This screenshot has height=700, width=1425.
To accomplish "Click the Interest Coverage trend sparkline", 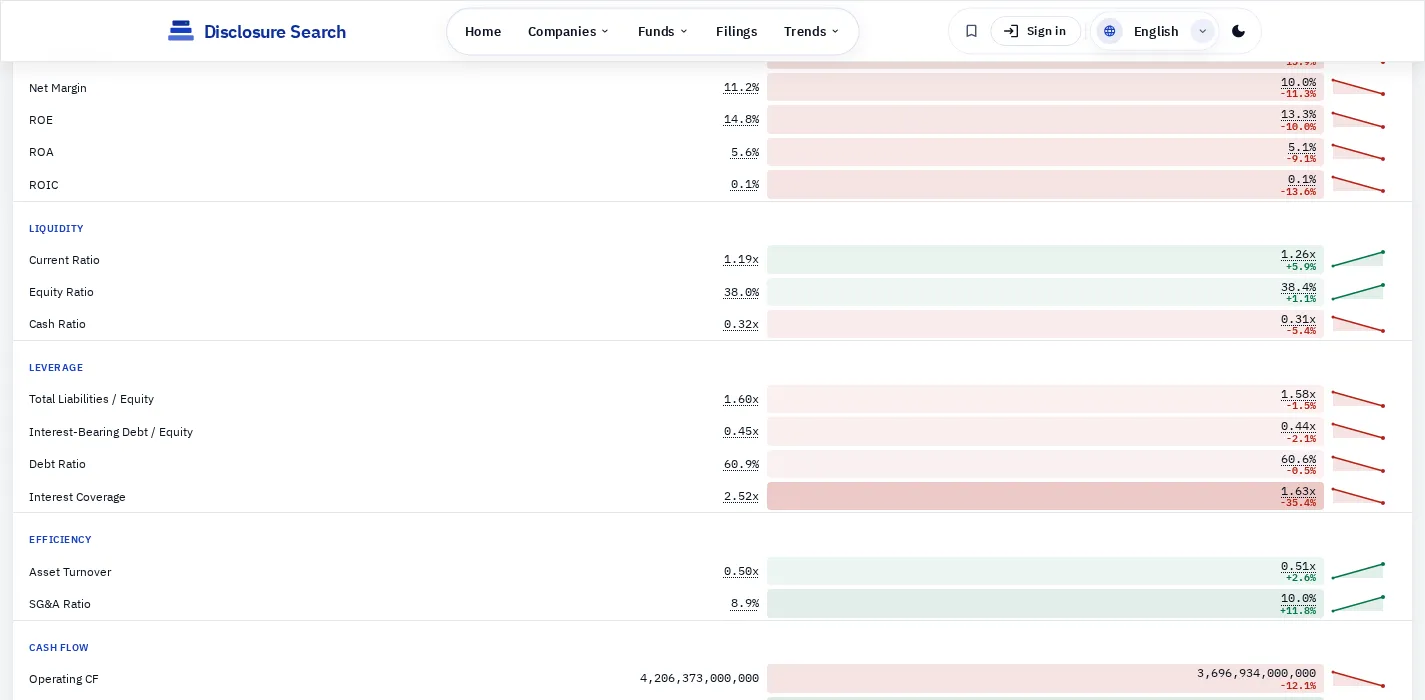I will tap(1358, 496).
